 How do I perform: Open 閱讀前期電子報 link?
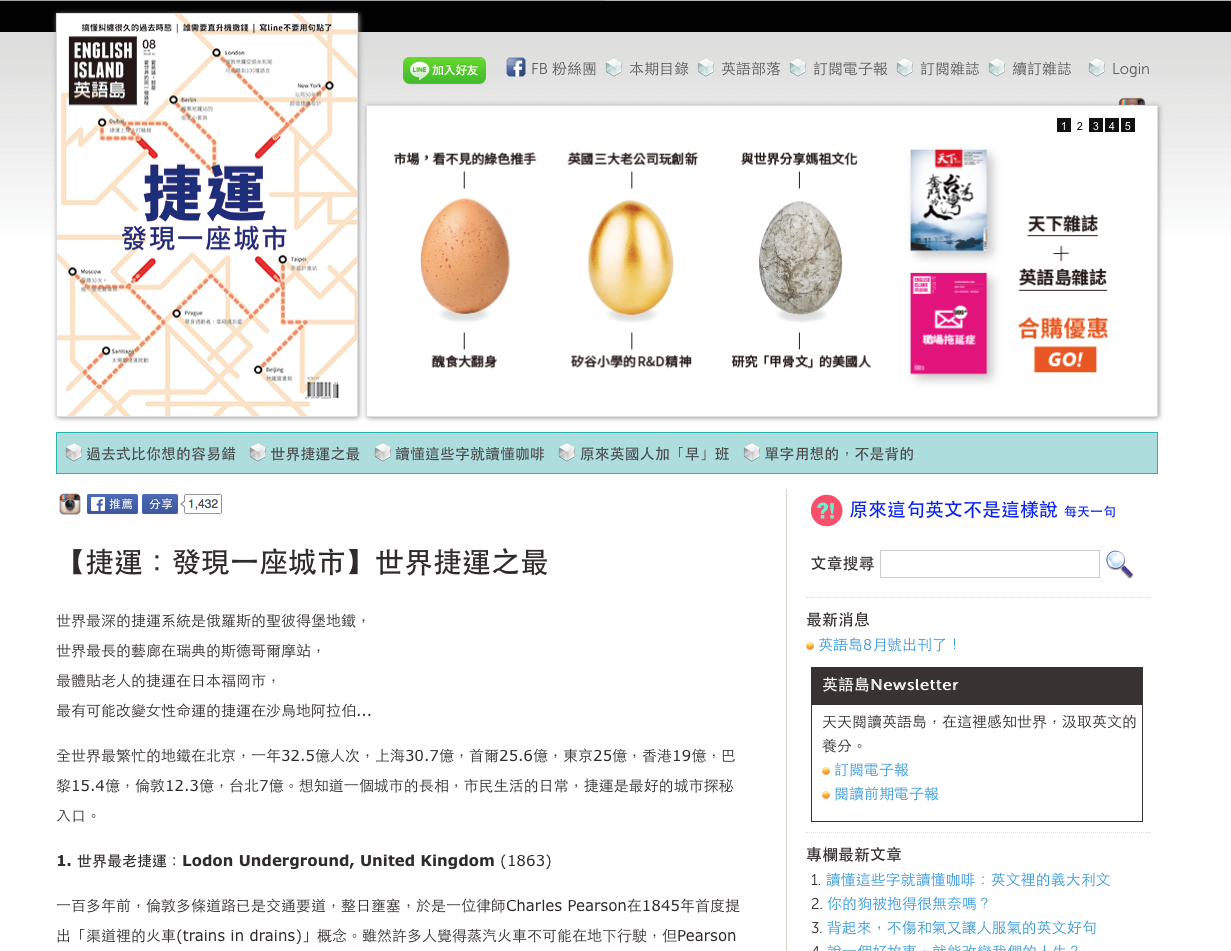[x=886, y=794]
